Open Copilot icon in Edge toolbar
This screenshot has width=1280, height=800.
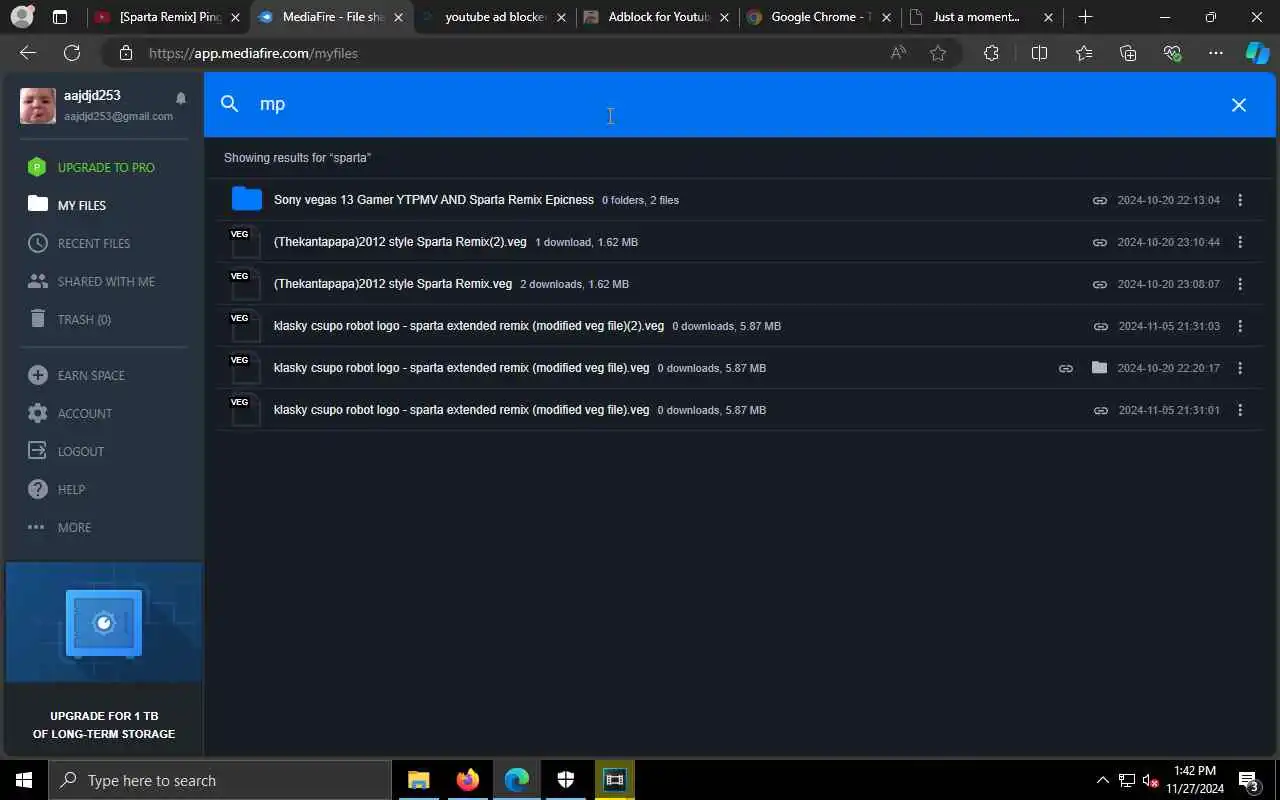point(1257,53)
